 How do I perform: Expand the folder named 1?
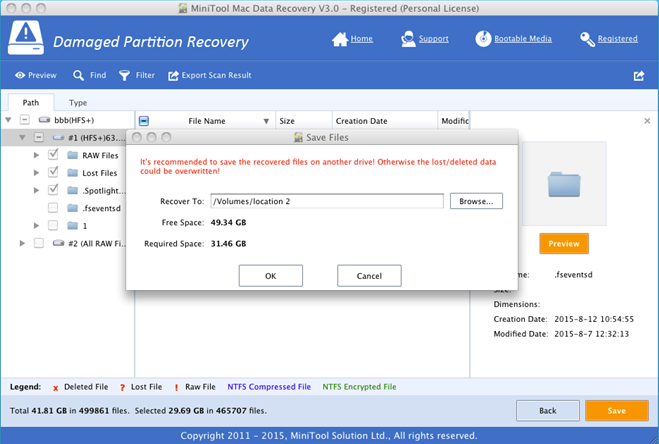[x=37, y=226]
